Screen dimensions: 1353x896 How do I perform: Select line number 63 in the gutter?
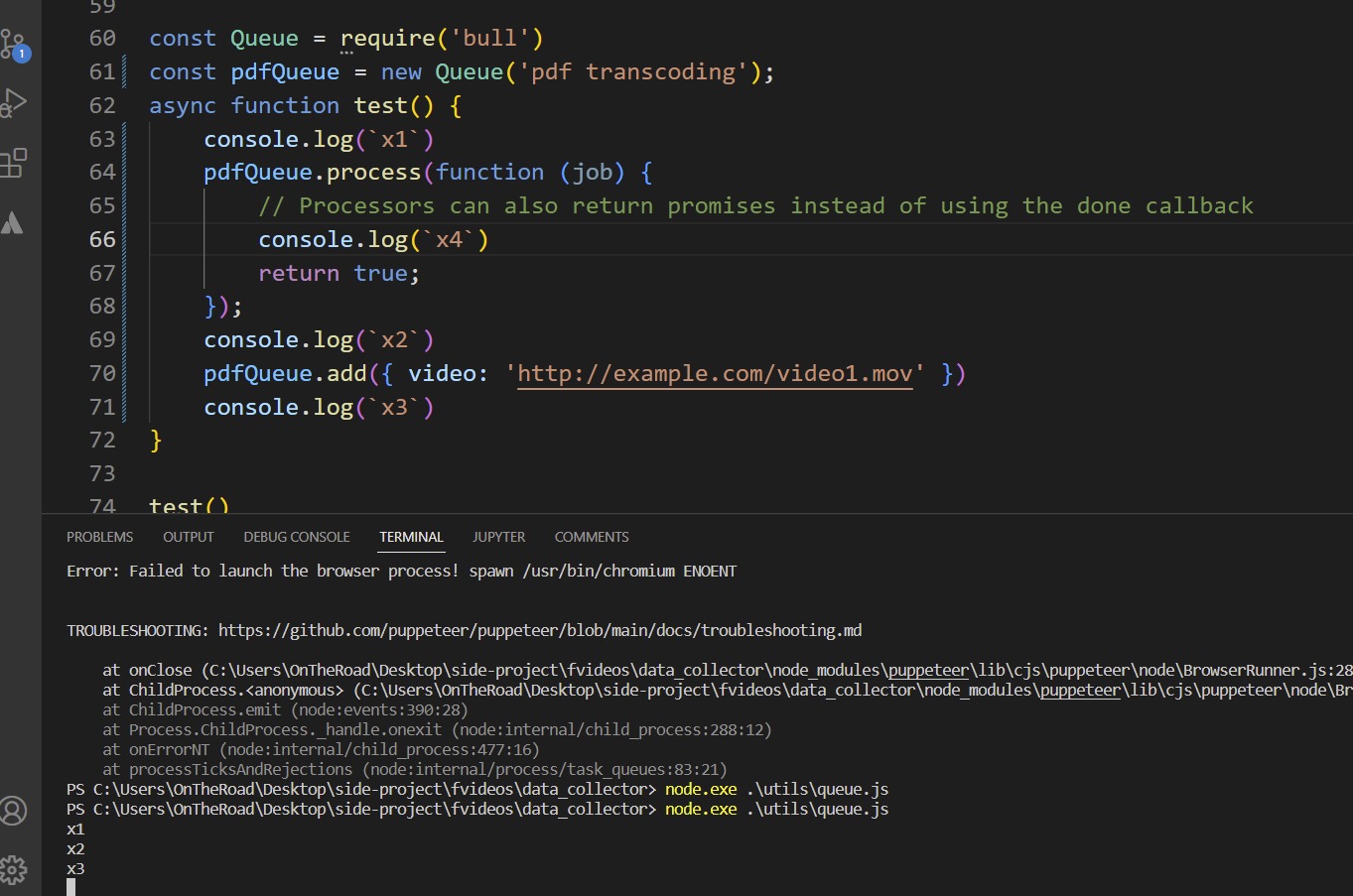103,139
